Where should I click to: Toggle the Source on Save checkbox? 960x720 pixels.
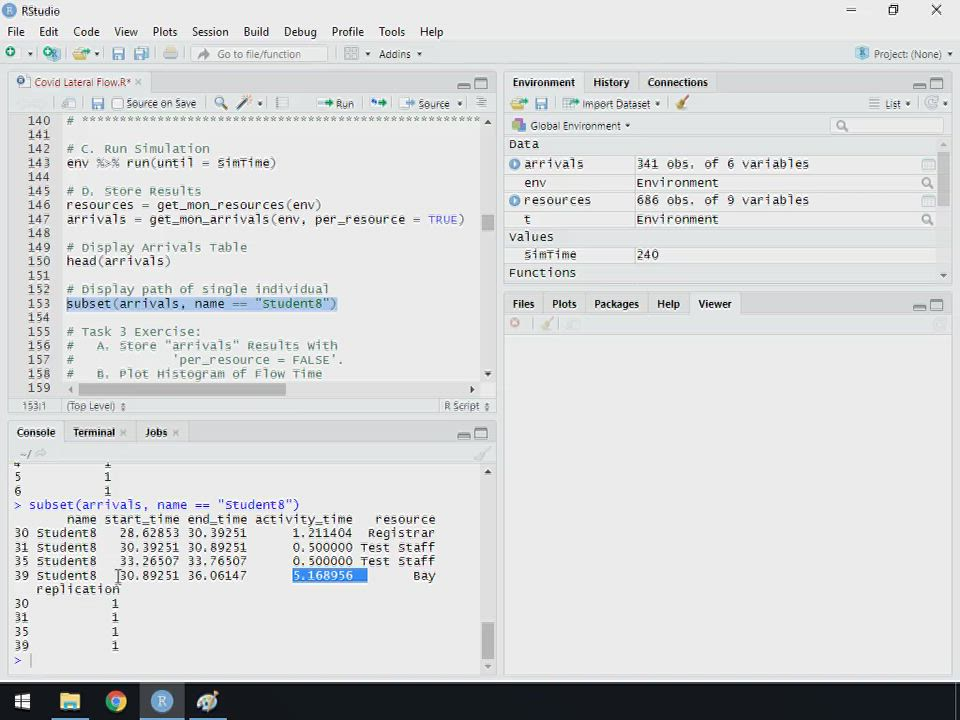click(118, 103)
